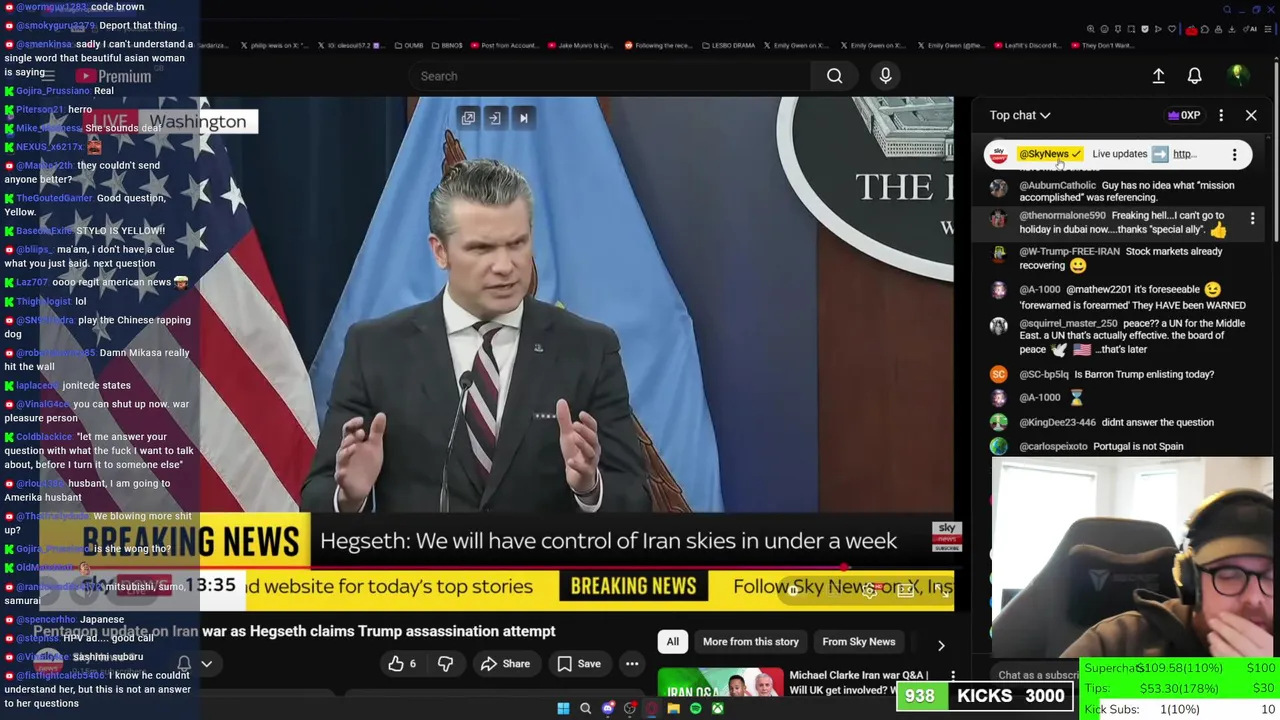Open the YouTube account avatar menu

1237,75
